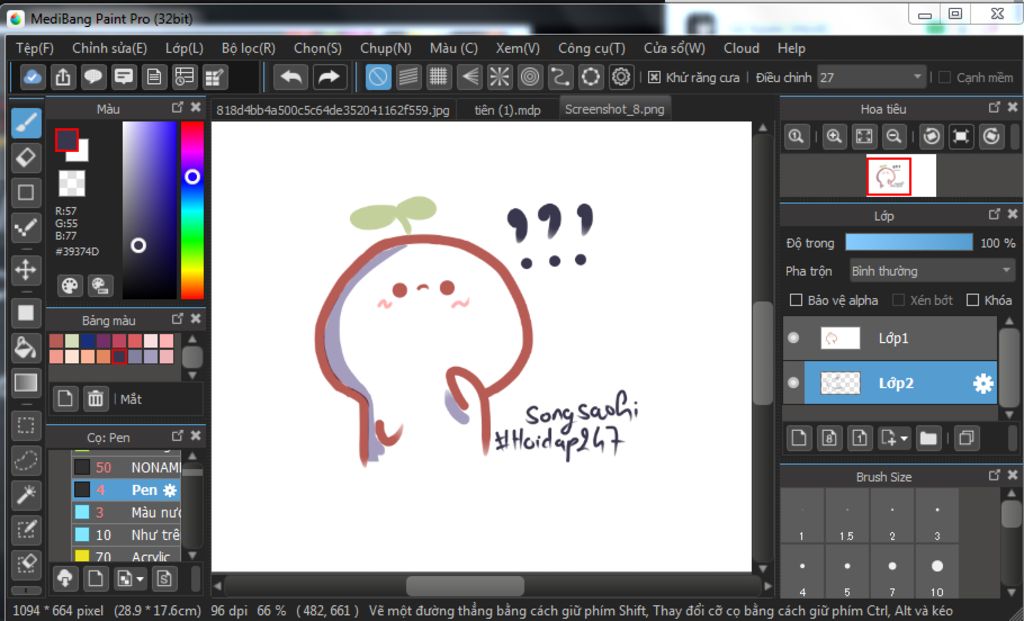Hide layer Lớp1
This screenshot has height=621, width=1024.
tap(793, 338)
